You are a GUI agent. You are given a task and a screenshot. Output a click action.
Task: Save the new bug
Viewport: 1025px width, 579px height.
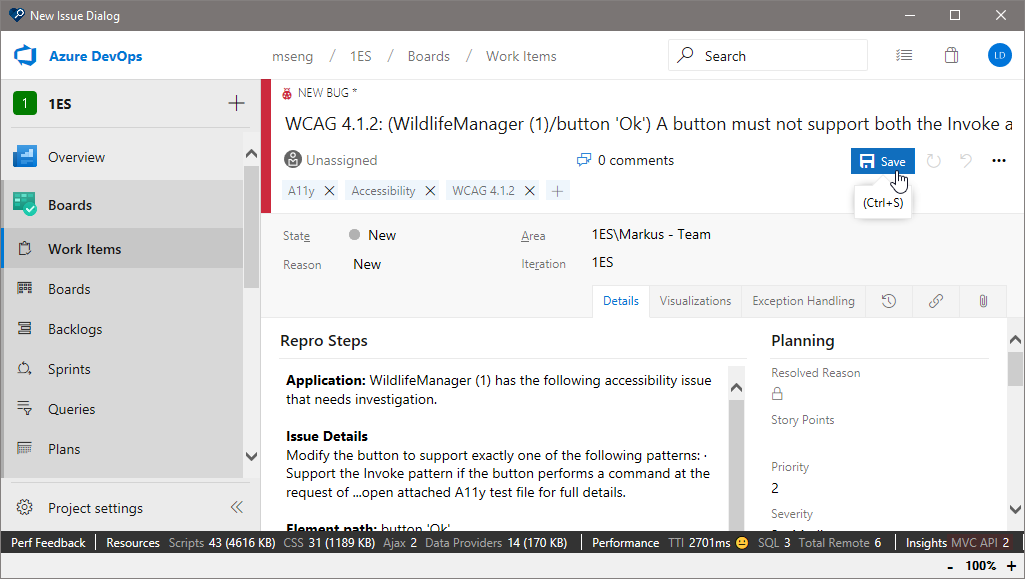click(x=882, y=161)
